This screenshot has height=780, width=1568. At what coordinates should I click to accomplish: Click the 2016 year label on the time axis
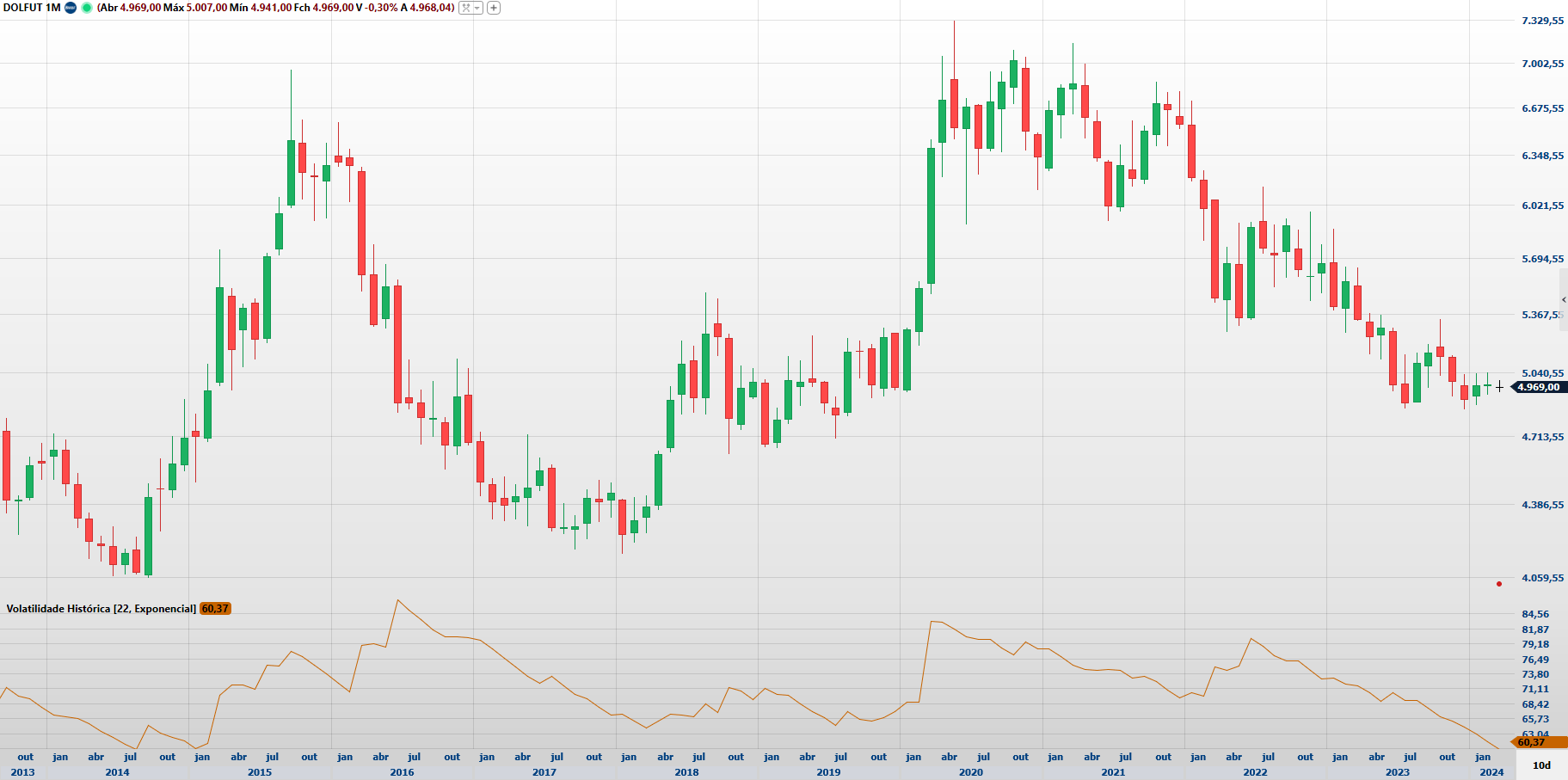[x=402, y=772]
